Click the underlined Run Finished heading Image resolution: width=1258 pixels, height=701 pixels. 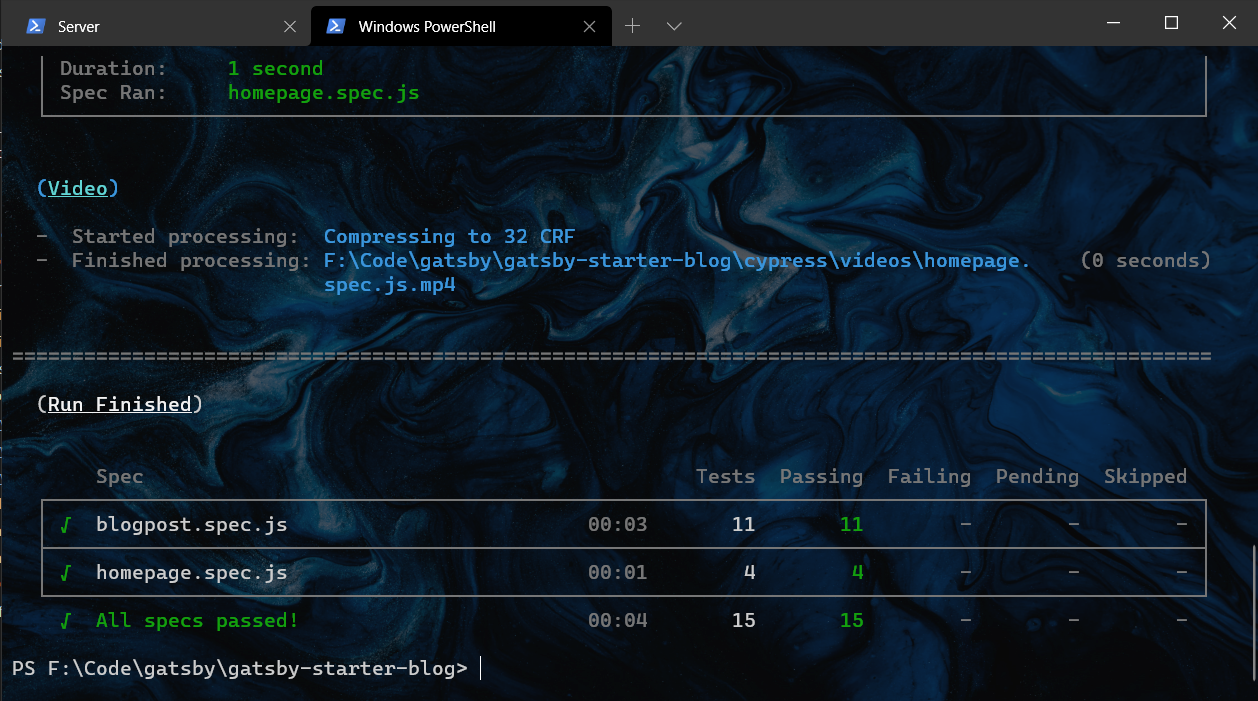coord(119,404)
